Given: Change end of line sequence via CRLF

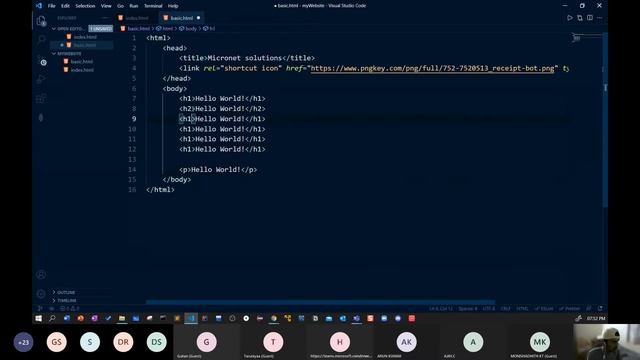Looking at the screenshot, I should (505, 309).
